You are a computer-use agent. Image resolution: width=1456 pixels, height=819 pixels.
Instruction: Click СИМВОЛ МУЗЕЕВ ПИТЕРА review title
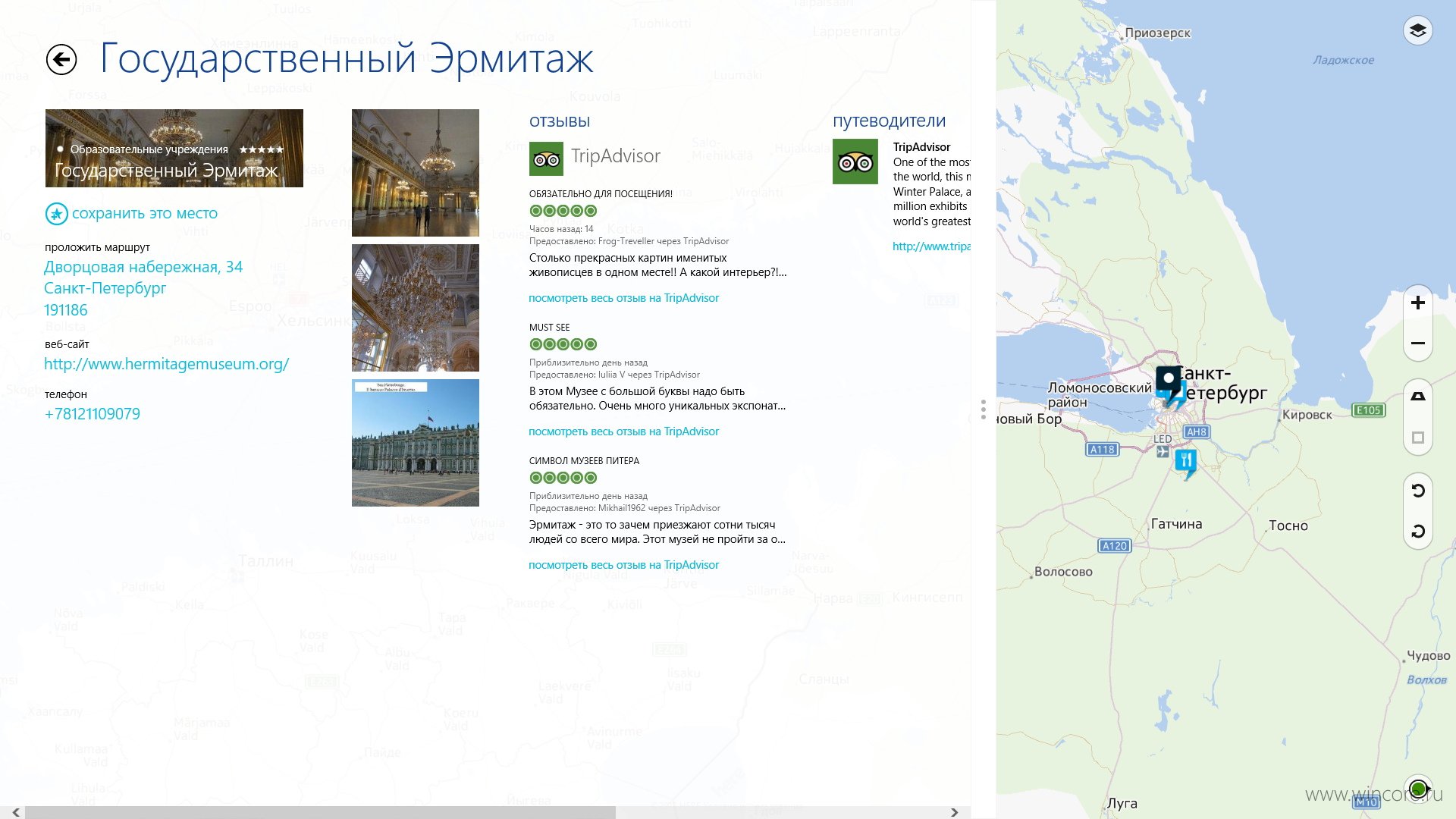coord(584,461)
